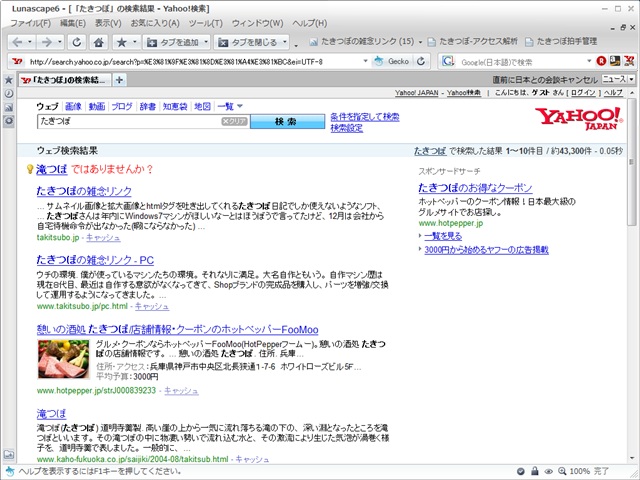Open the ニュース ticker dropdown
This screenshot has width=640, height=480.
click(612, 79)
